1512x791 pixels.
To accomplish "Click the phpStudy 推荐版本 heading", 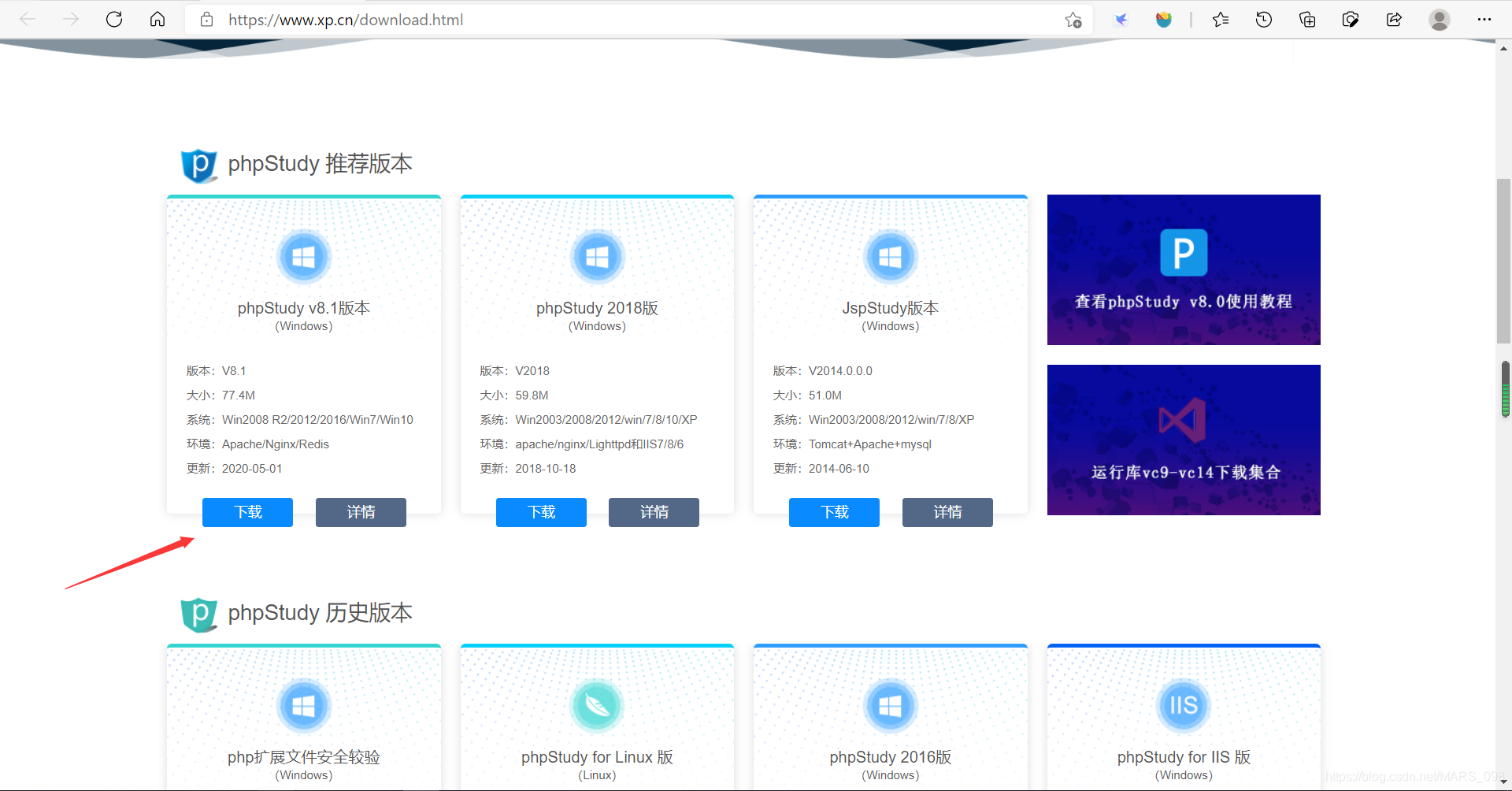I will click(320, 164).
